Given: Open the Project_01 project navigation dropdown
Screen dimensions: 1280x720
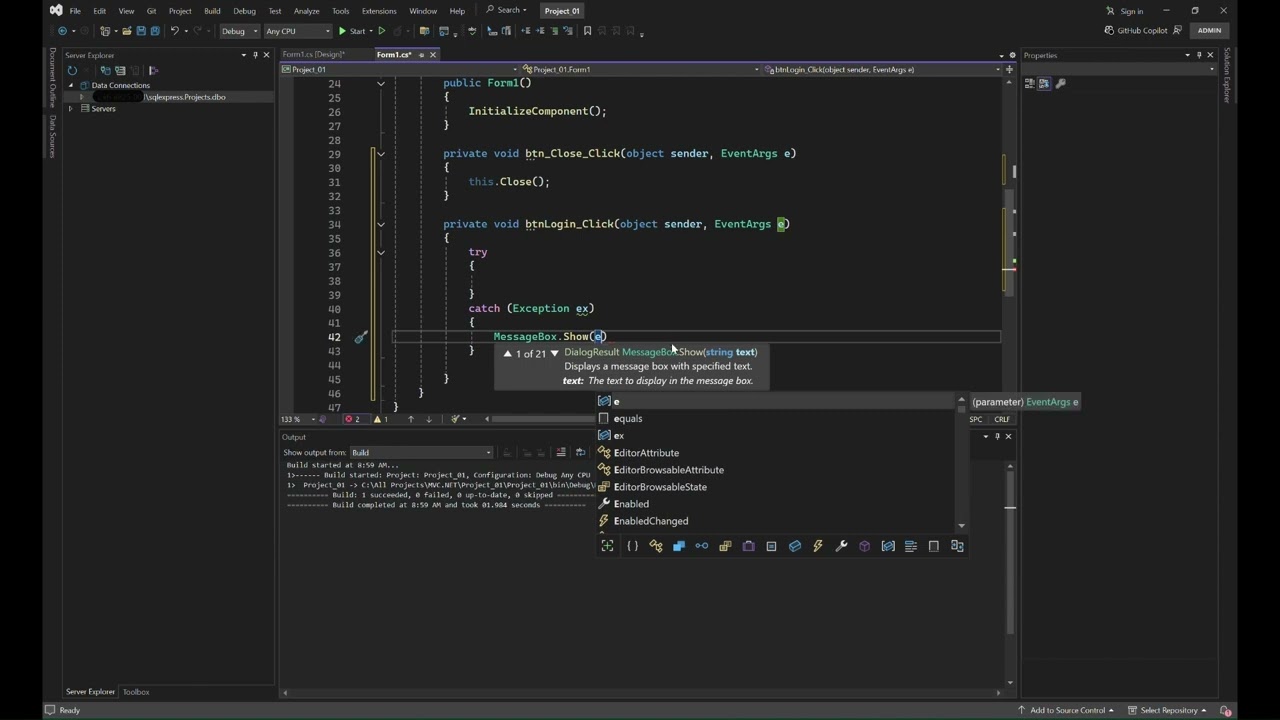Looking at the screenshot, I should (401, 70).
